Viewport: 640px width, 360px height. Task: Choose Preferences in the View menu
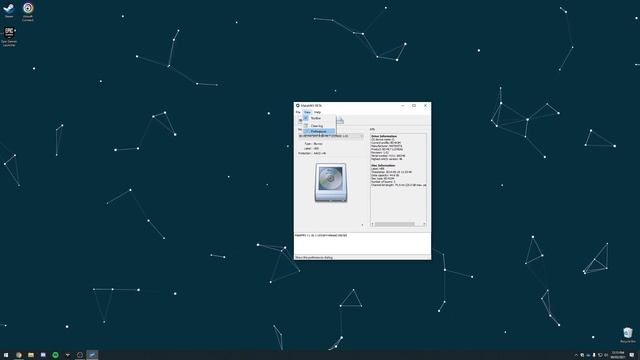click(319, 131)
